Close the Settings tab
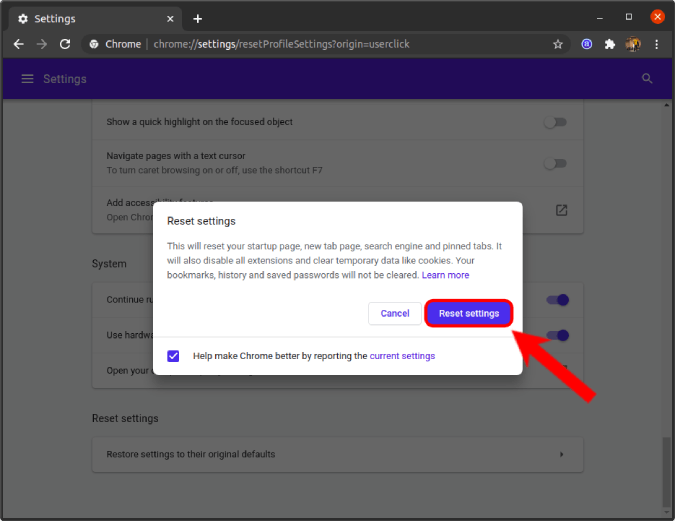The height and width of the screenshot is (521, 675). tap(170, 19)
